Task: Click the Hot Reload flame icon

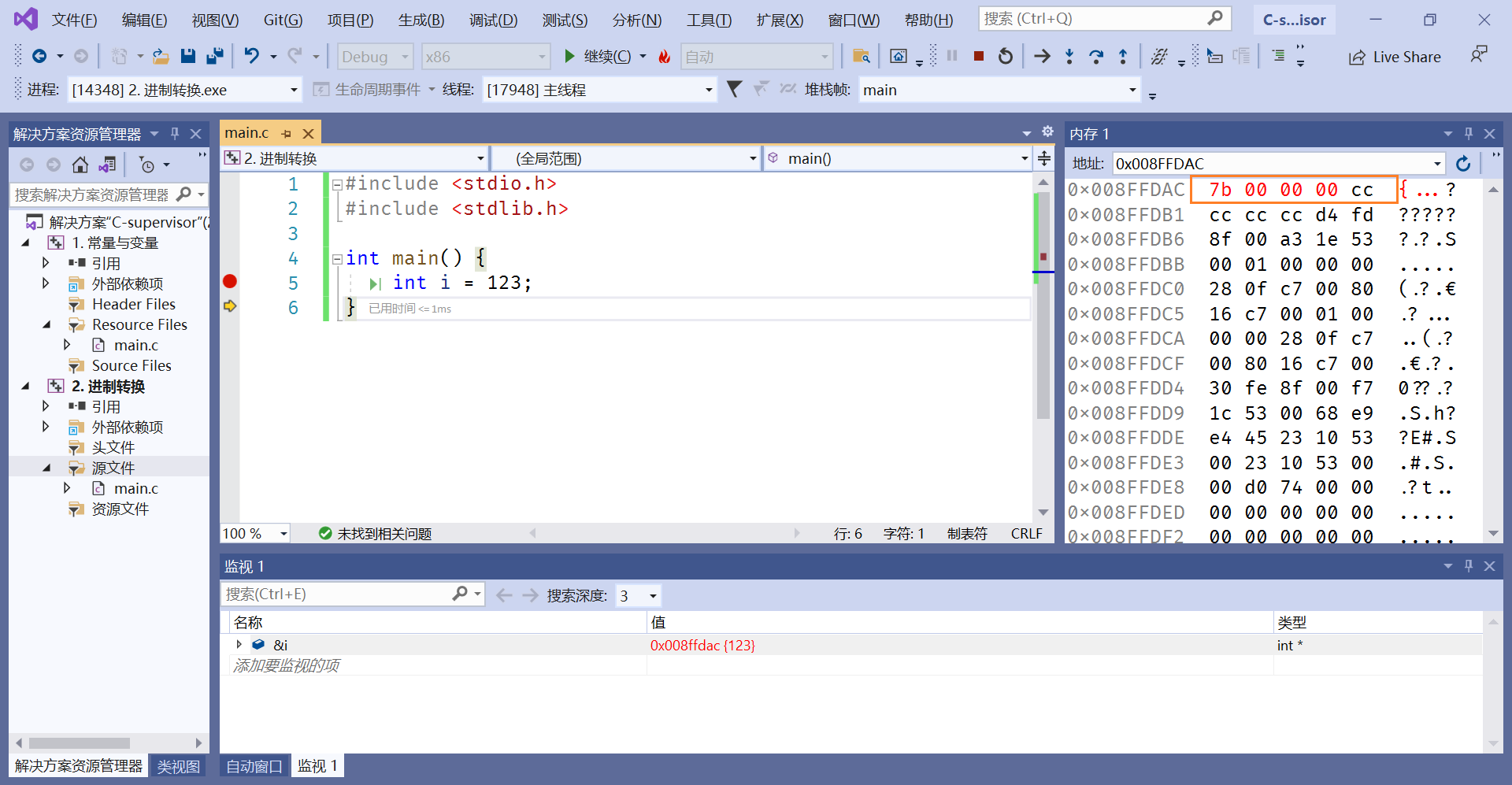Action: point(665,56)
